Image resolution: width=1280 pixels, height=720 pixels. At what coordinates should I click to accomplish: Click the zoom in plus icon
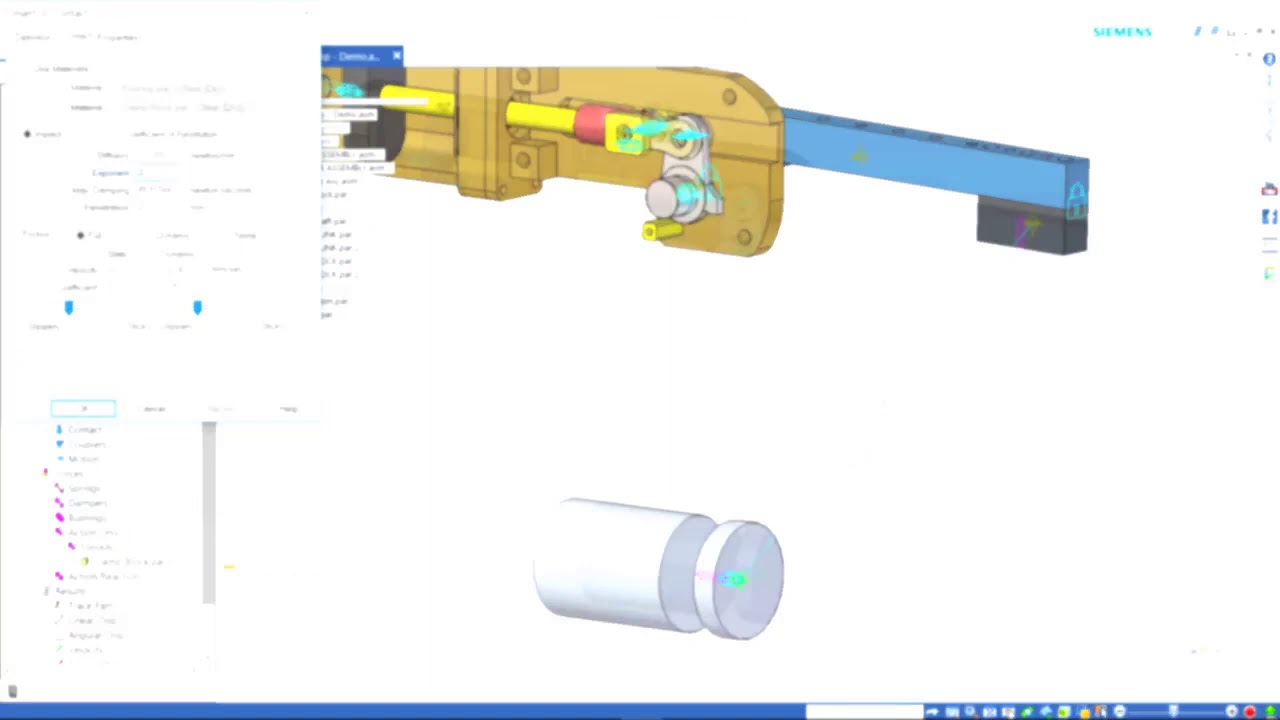[1232, 711]
